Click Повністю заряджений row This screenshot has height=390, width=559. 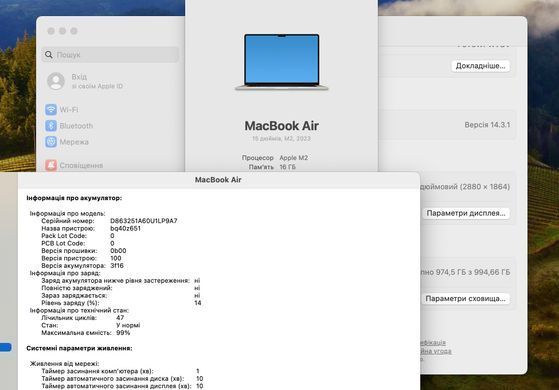[x=121, y=288]
